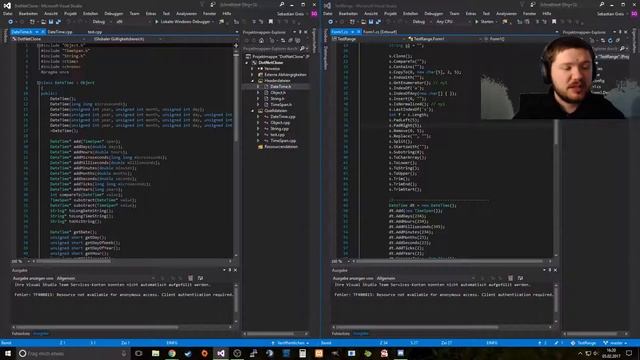Image resolution: width=640 pixels, height=360 pixels.
Task: Click Home icon in DotNetClone Solution Explorer
Action: (x=261, y=40)
